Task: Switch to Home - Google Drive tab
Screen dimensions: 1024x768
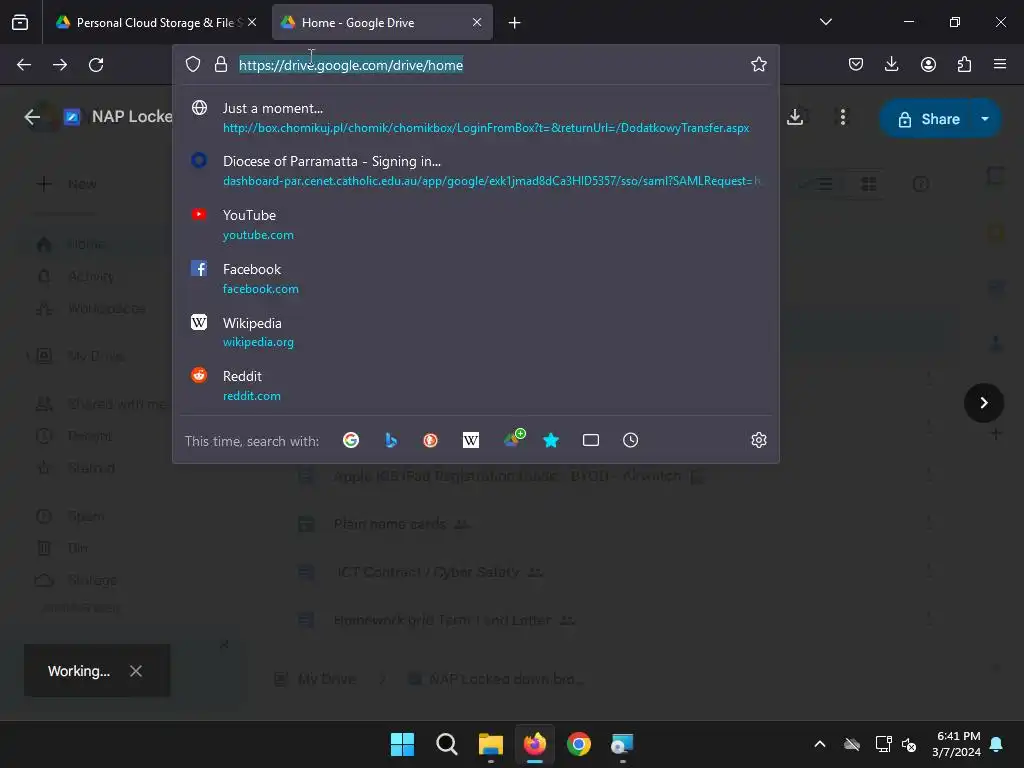Action: 382,22
